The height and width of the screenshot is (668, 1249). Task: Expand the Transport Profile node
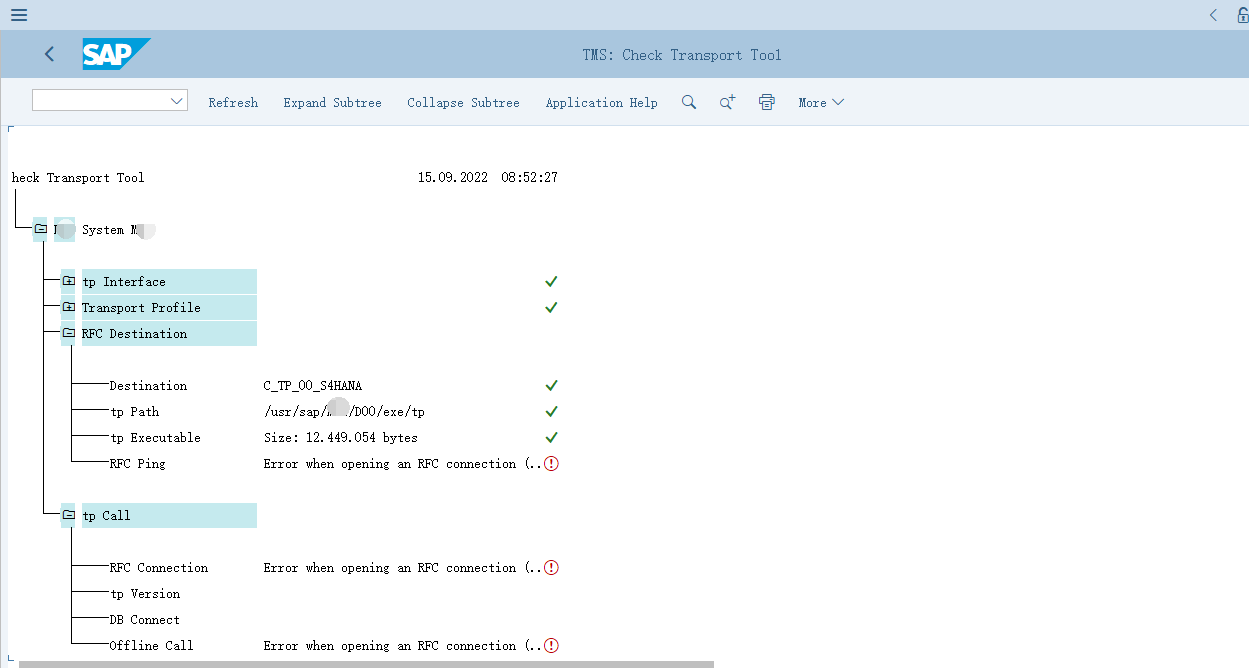(x=68, y=308)
